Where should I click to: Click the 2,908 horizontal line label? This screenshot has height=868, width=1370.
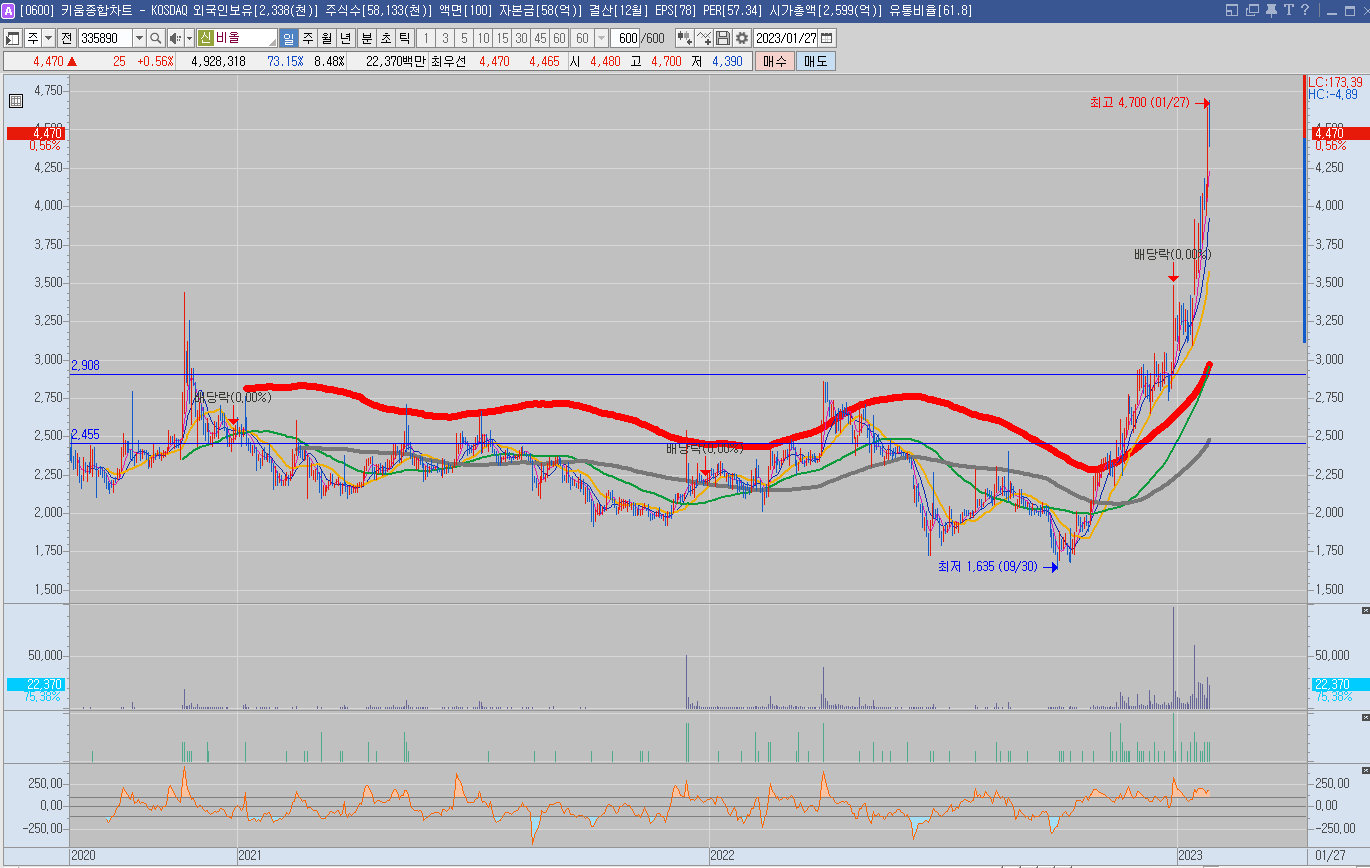(x=85, y=366)
